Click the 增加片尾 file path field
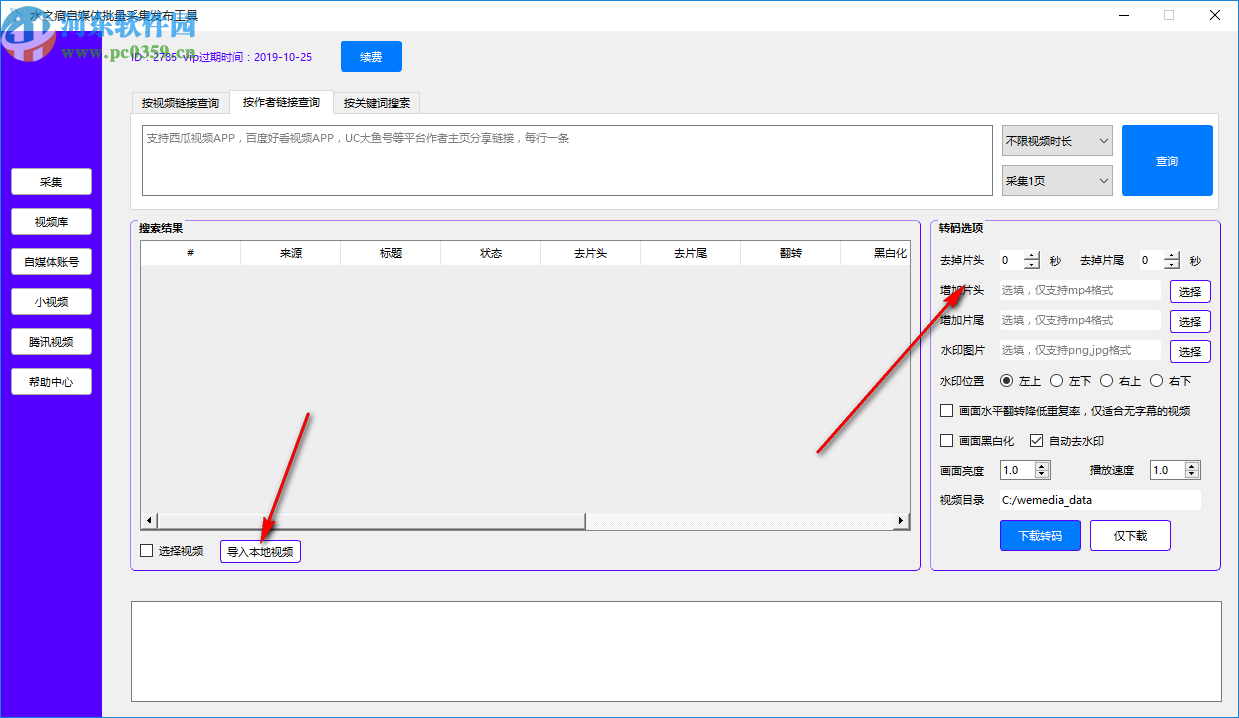1239x718 pixels. point(1080,321)
